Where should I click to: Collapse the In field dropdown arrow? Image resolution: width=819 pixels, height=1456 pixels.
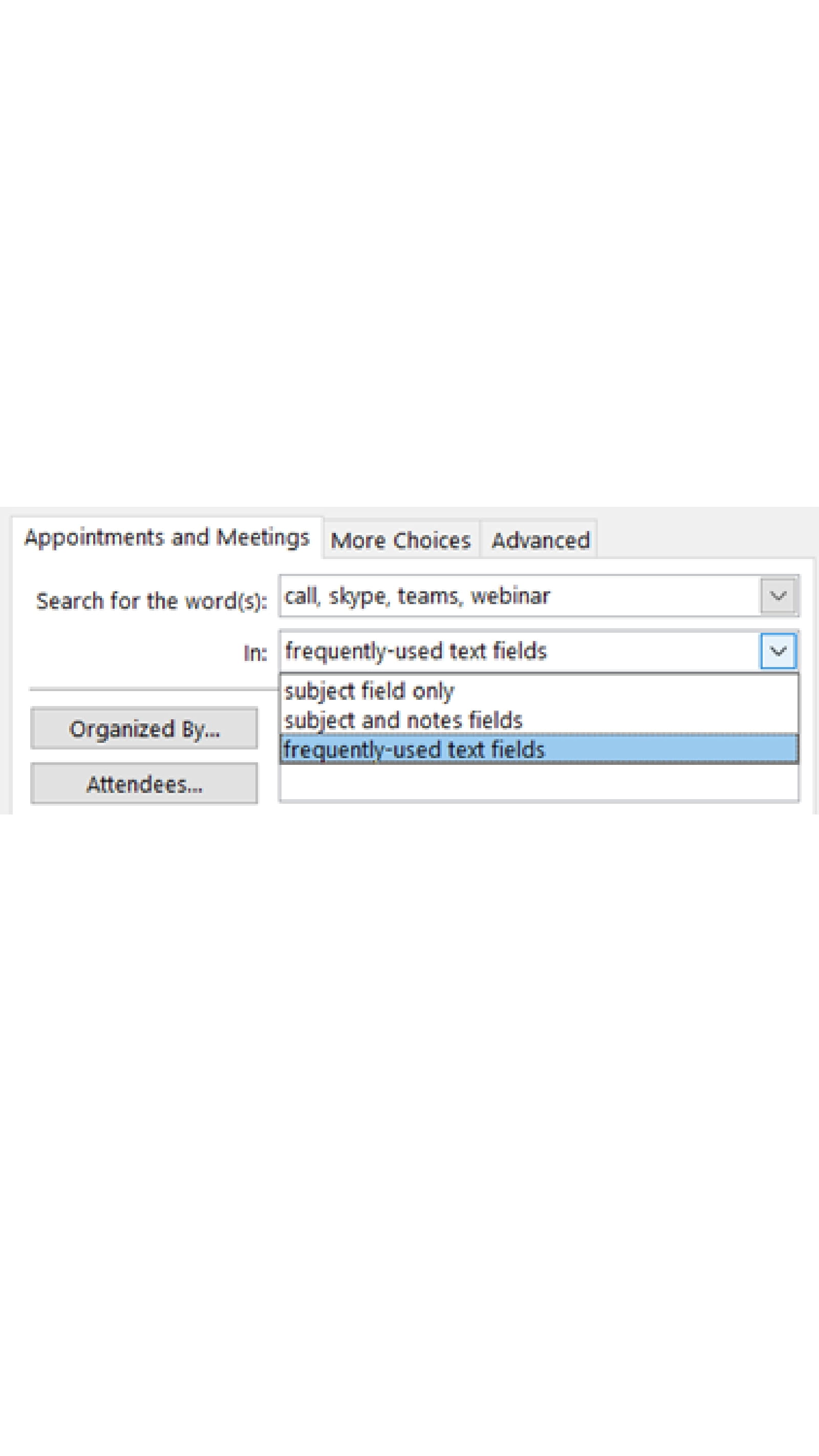pyautogui.click(x=778, y=651)
